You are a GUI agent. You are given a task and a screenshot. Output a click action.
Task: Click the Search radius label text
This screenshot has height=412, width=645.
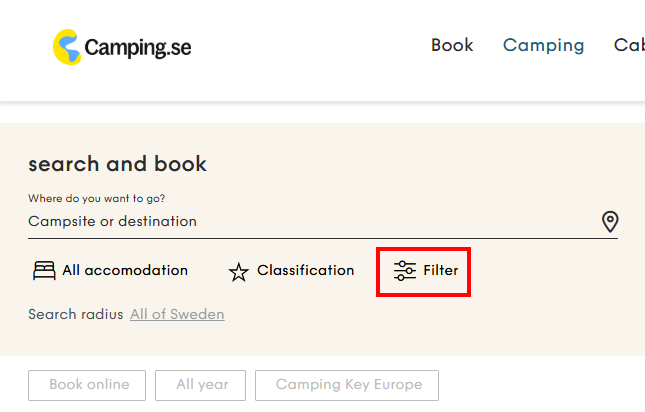click(75, 314)
